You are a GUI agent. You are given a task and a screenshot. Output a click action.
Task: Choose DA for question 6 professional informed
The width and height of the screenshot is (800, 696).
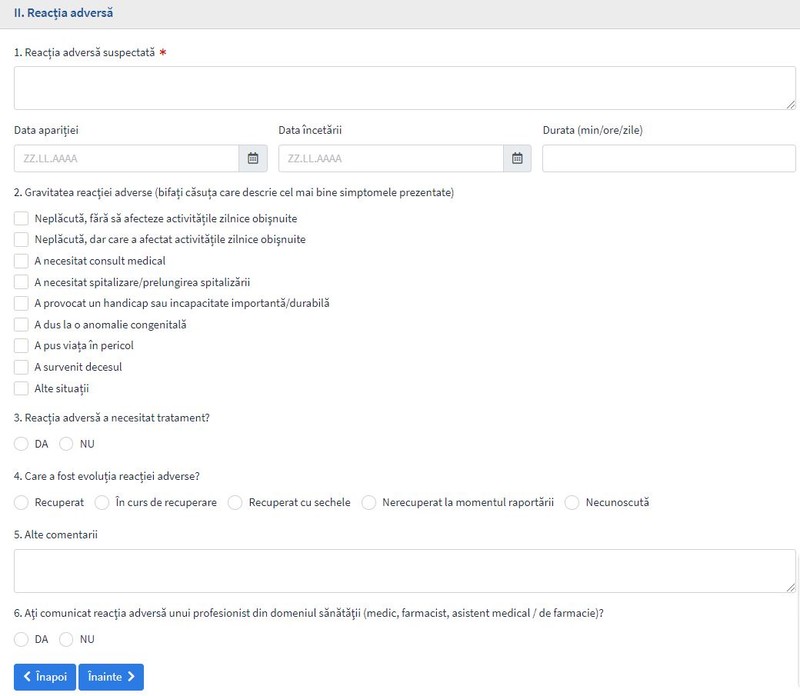pyautogui.click(x=21, y=639)
